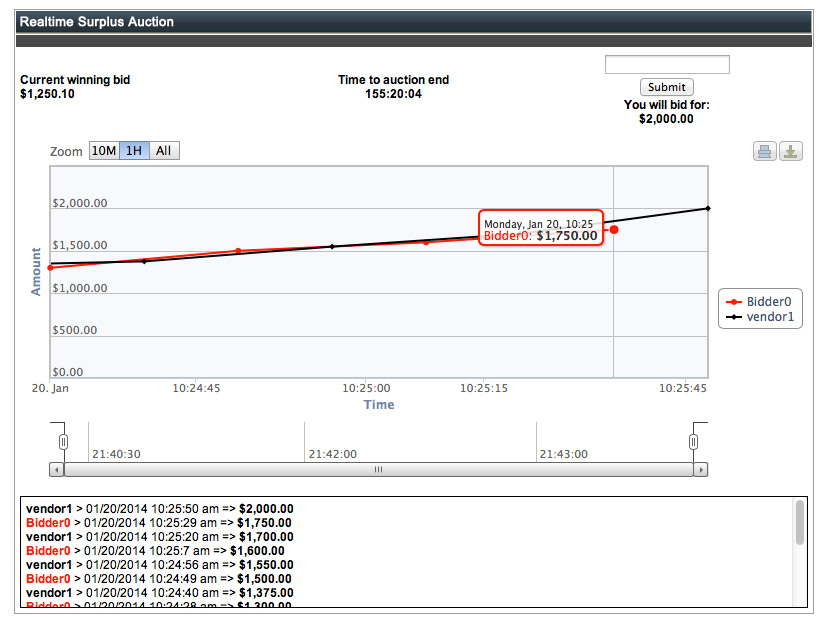The image size is (835, 617).
Task: Click the navigator scrollbar right arrow
Action: (x=700, y=469)
